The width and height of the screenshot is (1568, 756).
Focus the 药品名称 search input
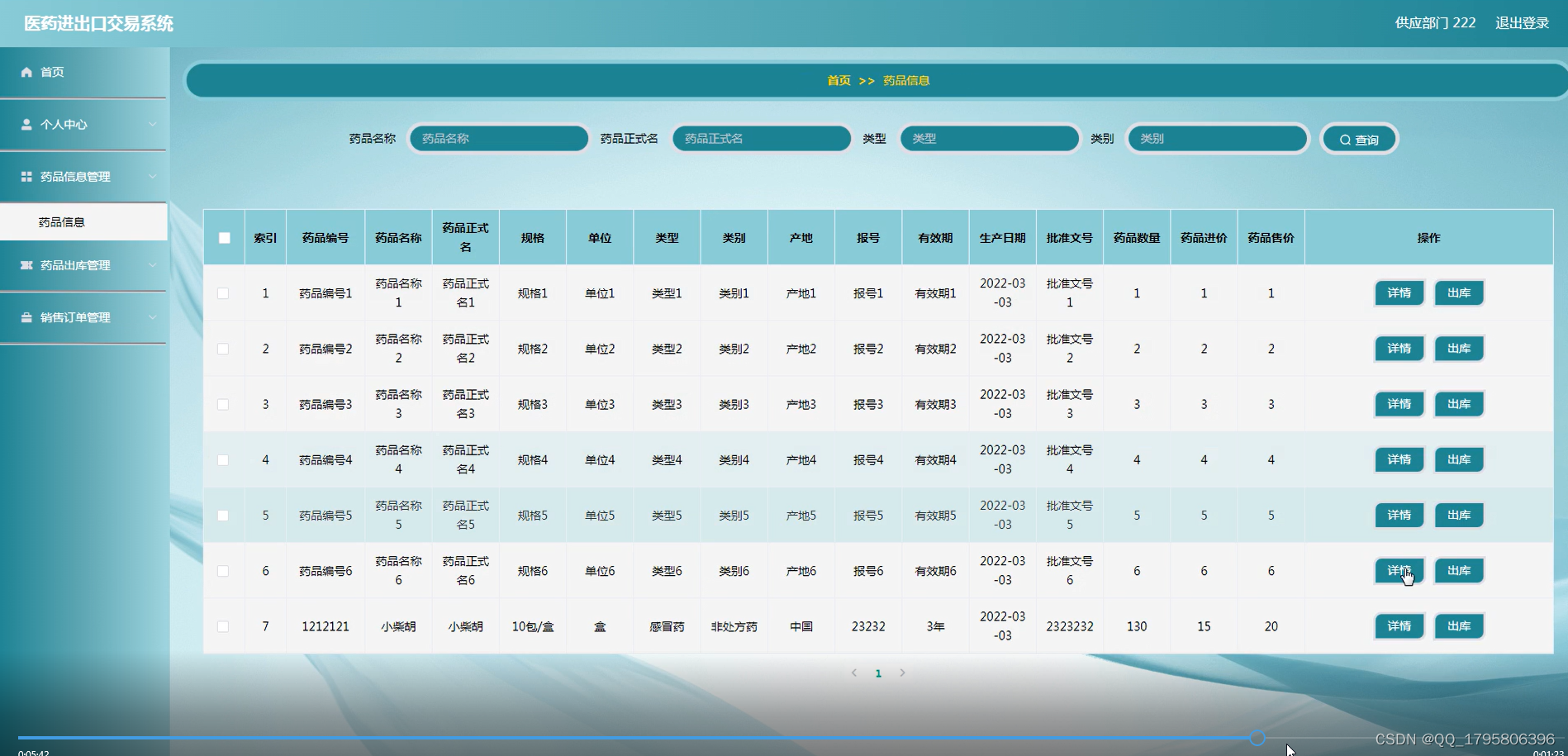point(499,138)
